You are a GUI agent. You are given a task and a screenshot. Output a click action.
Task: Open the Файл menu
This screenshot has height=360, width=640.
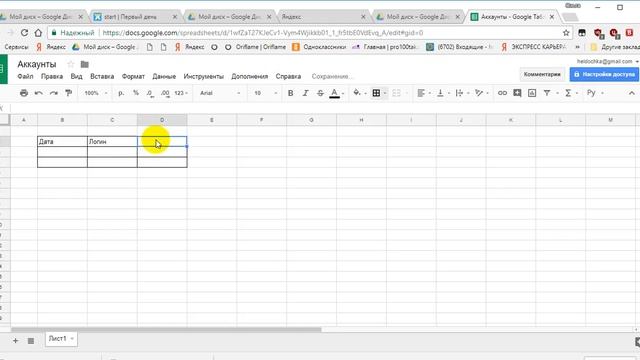pos(25,76)
